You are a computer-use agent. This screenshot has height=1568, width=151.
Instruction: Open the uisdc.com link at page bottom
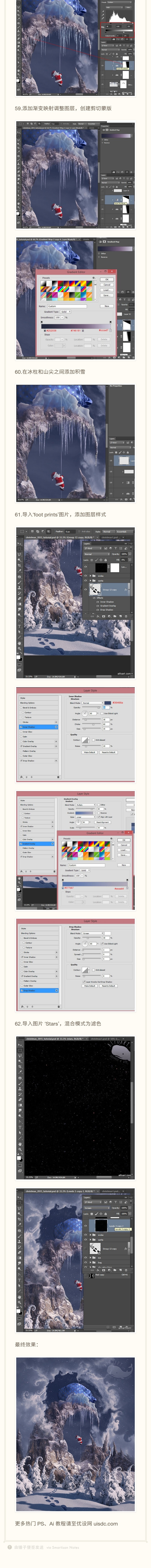(106, 1523)
